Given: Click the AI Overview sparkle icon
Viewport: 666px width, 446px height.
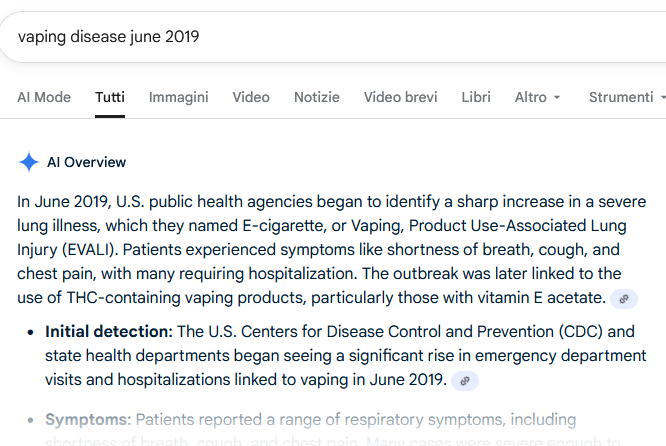Looking at the screenshot, I should click(29, 162).
